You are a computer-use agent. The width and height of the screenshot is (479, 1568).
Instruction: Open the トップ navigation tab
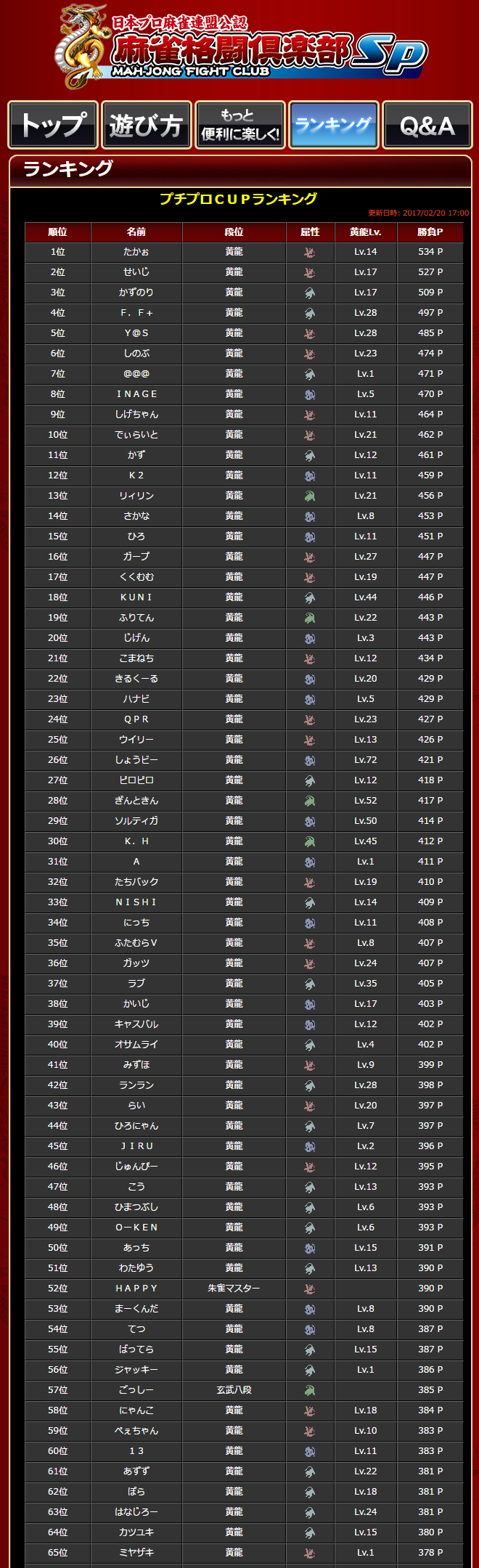coord(53,125)
